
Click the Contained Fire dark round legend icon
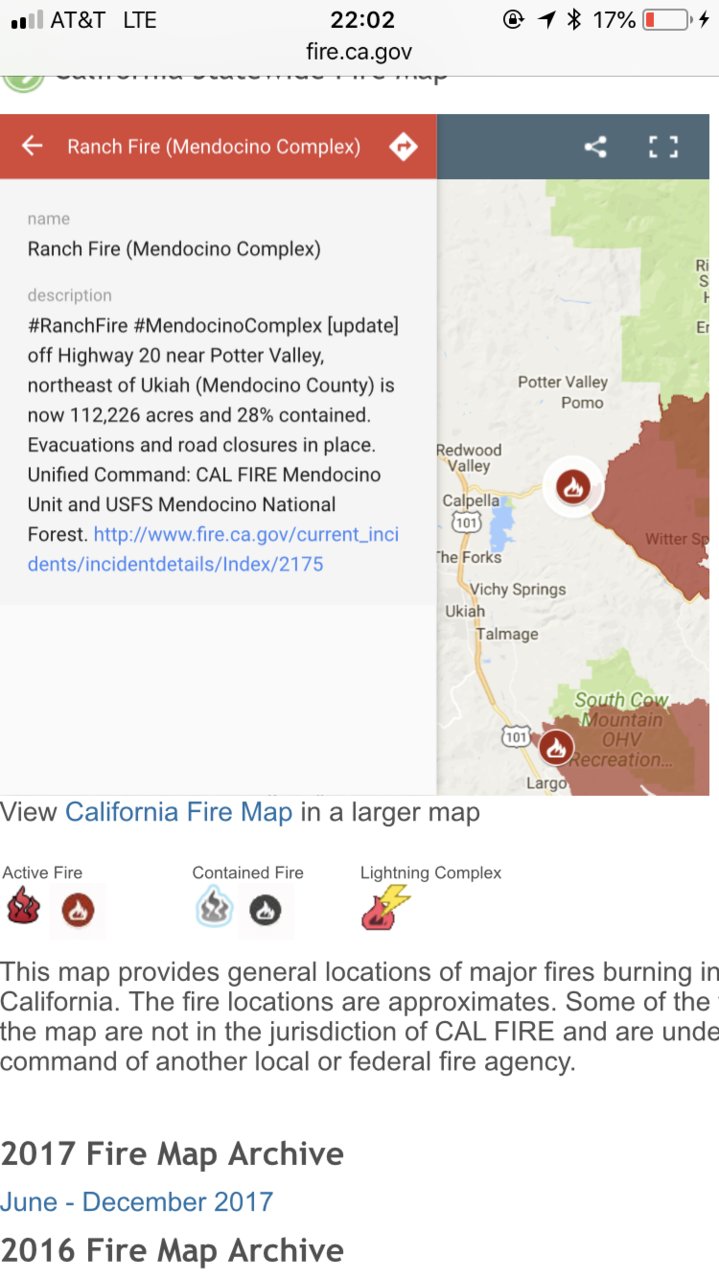point(265,911)
